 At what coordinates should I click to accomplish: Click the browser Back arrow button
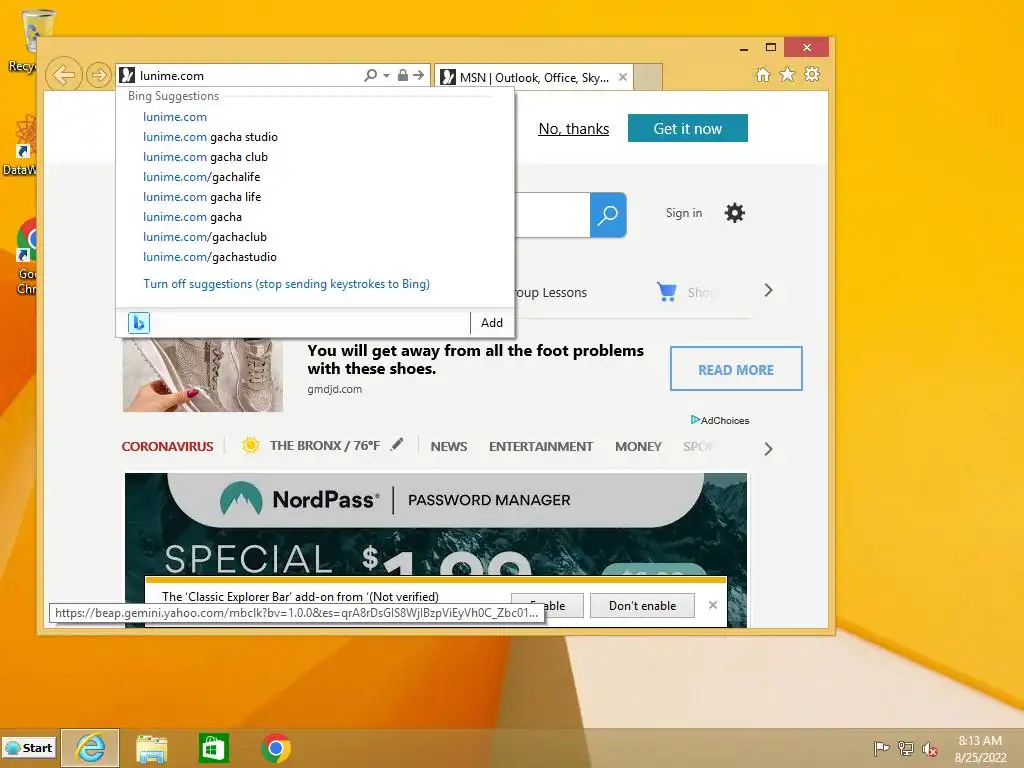point(63,75)
